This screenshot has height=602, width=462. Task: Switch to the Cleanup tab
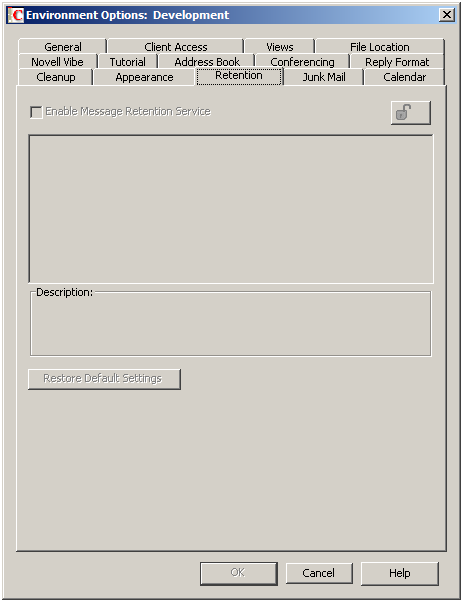56,77
